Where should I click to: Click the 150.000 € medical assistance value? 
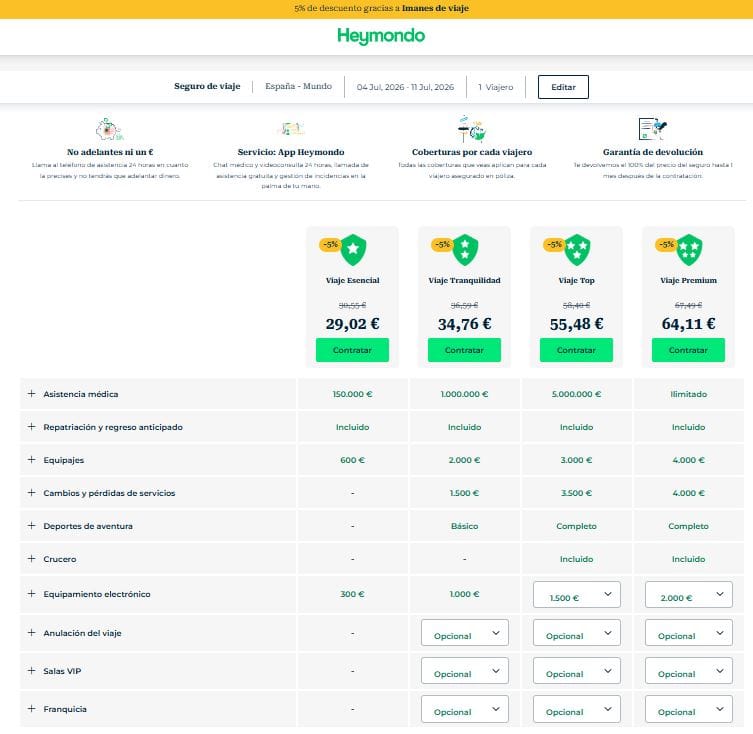352,394
